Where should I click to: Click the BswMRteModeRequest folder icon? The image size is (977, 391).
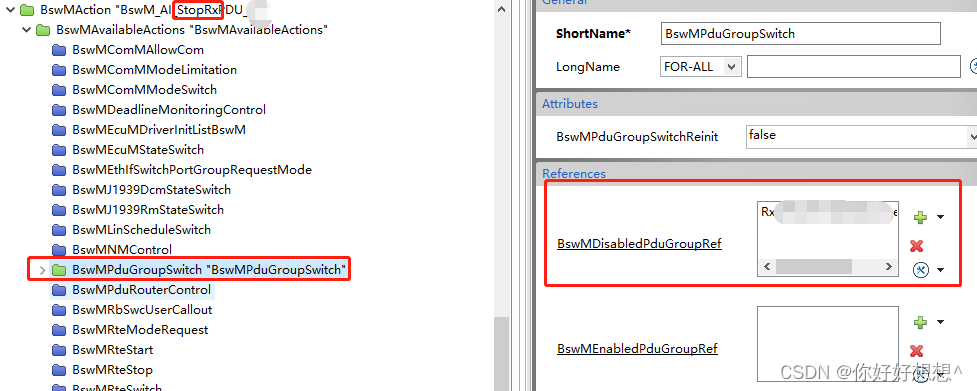(59, 329)
